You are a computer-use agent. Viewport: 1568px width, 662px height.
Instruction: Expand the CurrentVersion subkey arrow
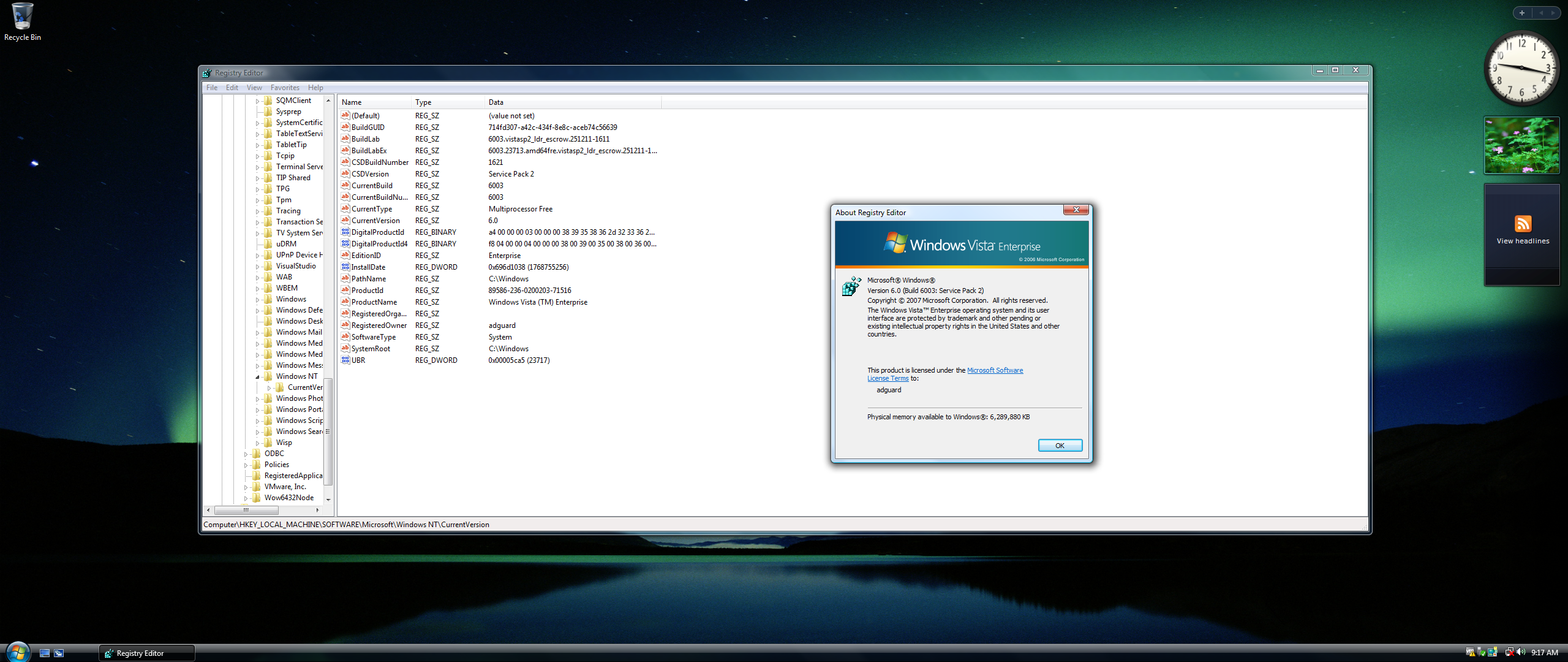tap(269, 388)
